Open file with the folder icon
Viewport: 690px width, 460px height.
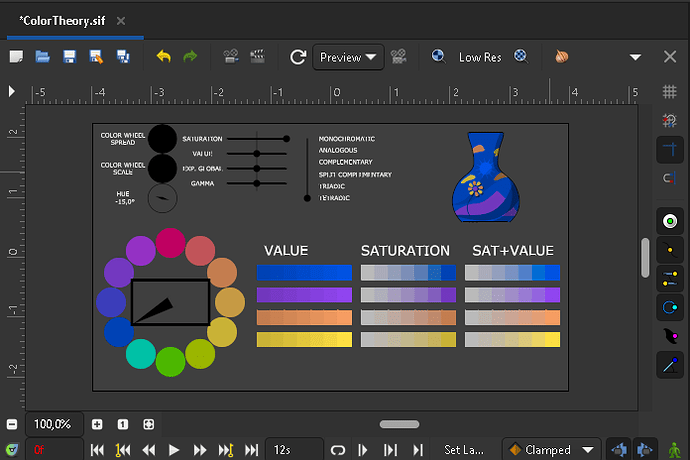point(43,57)
